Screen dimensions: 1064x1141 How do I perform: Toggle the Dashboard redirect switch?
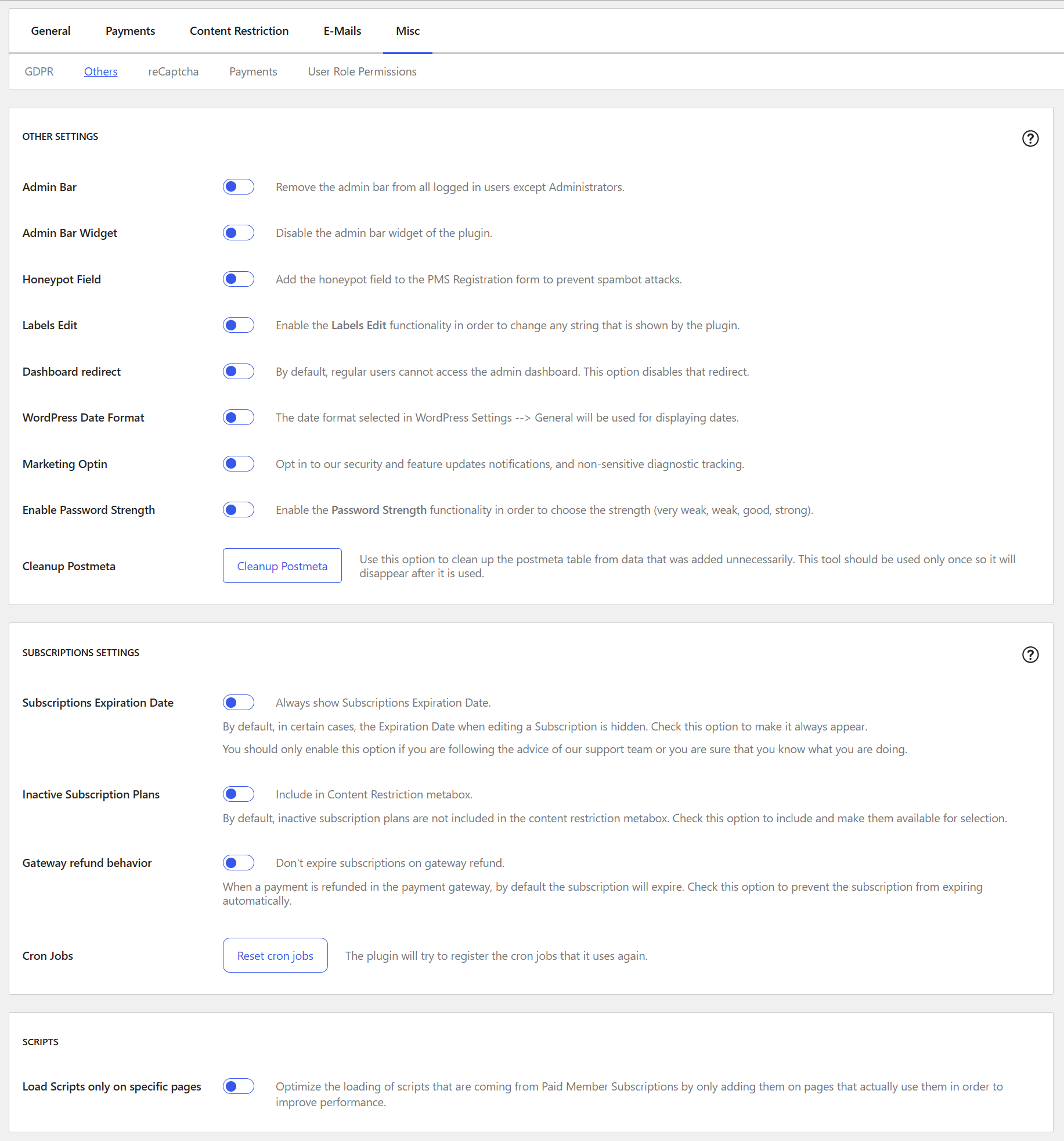coord(239,372)
